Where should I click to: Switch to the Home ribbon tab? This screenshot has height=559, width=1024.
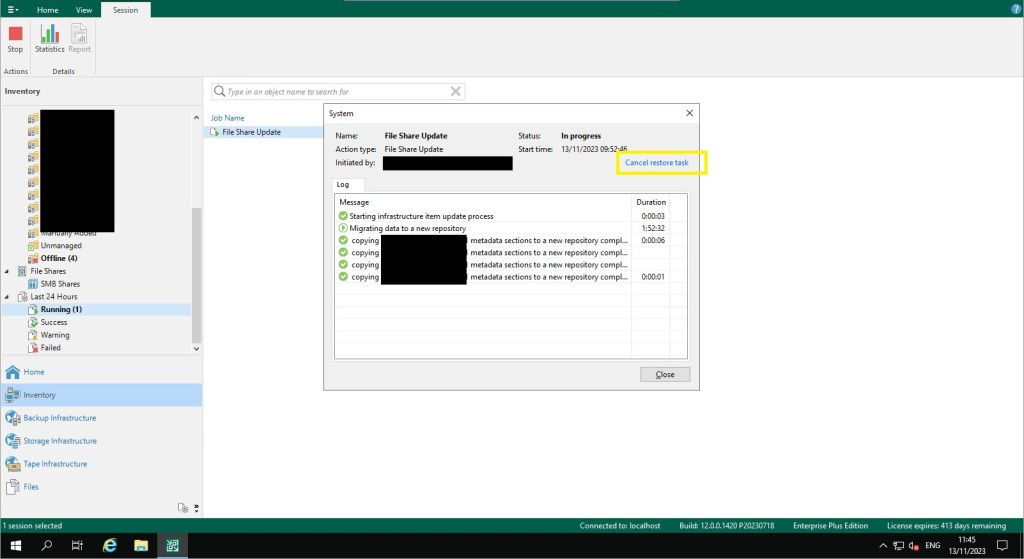[x=48, y=10]
